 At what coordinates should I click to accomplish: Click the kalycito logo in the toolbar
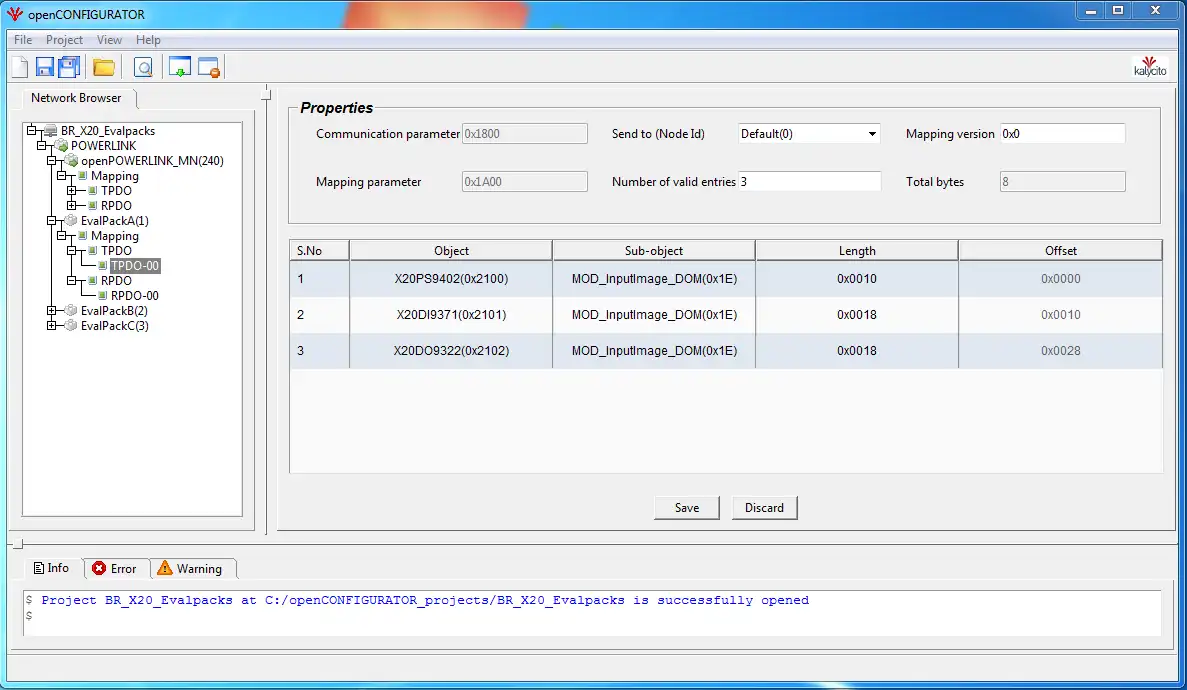click(x=1150, y=67)
